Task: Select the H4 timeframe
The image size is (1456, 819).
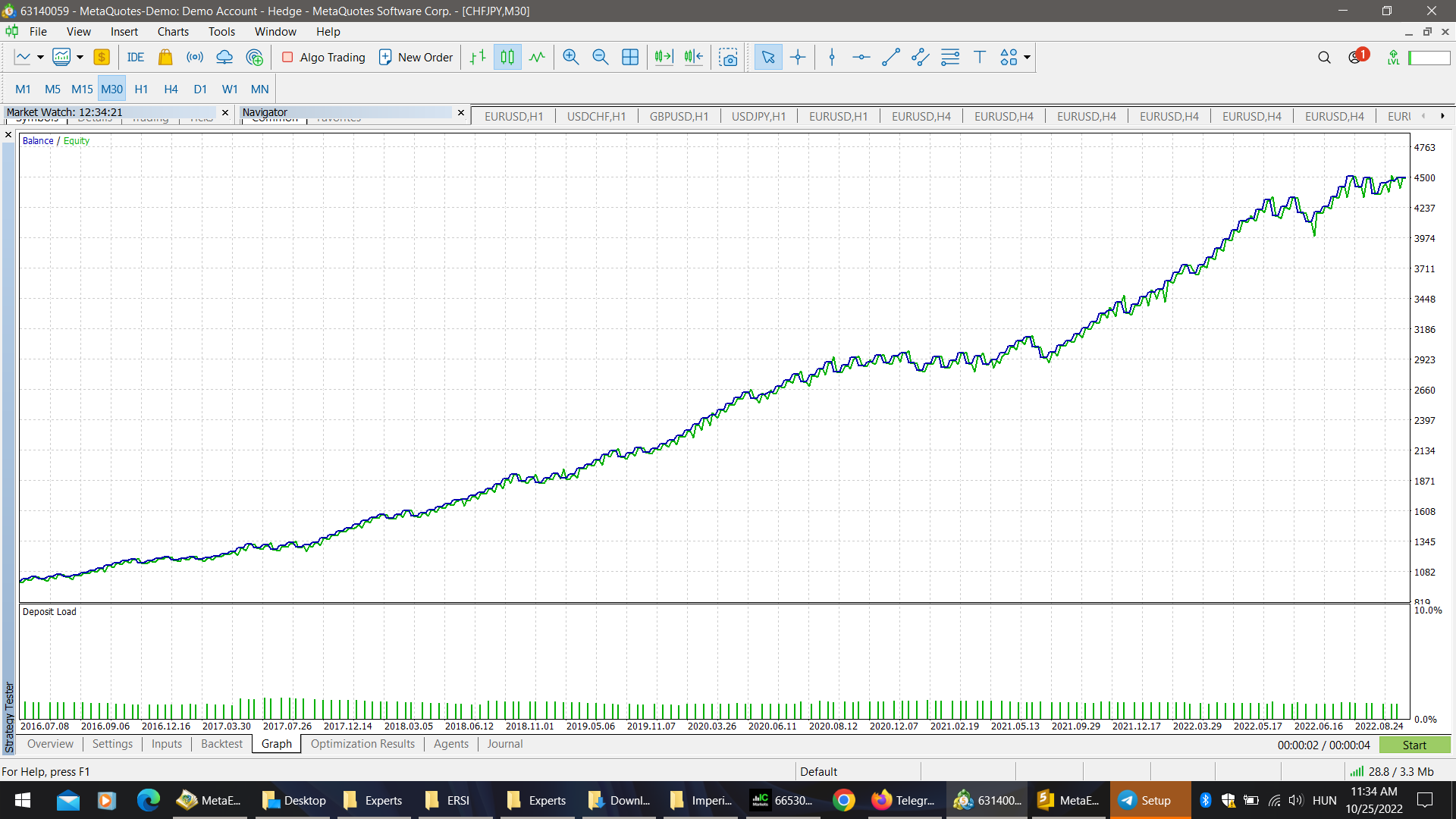Action: (x=171, y=89)
